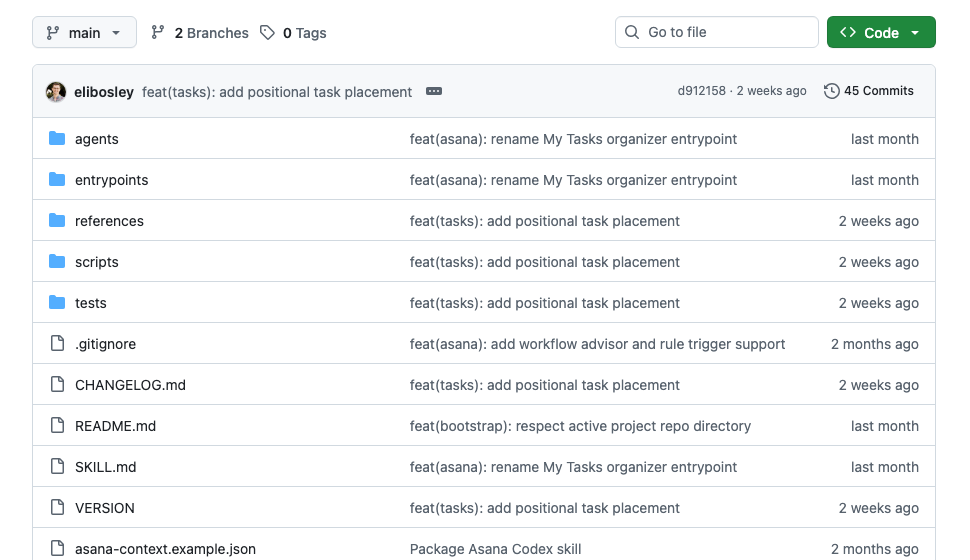Click 'last month' timestamp on README.md row

(x=885, y=426)
